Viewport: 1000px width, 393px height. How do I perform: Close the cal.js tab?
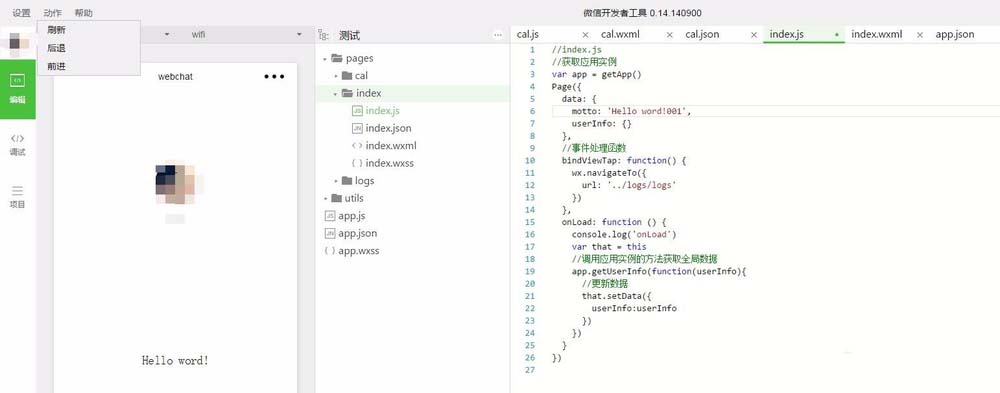[x=585, y=35]
